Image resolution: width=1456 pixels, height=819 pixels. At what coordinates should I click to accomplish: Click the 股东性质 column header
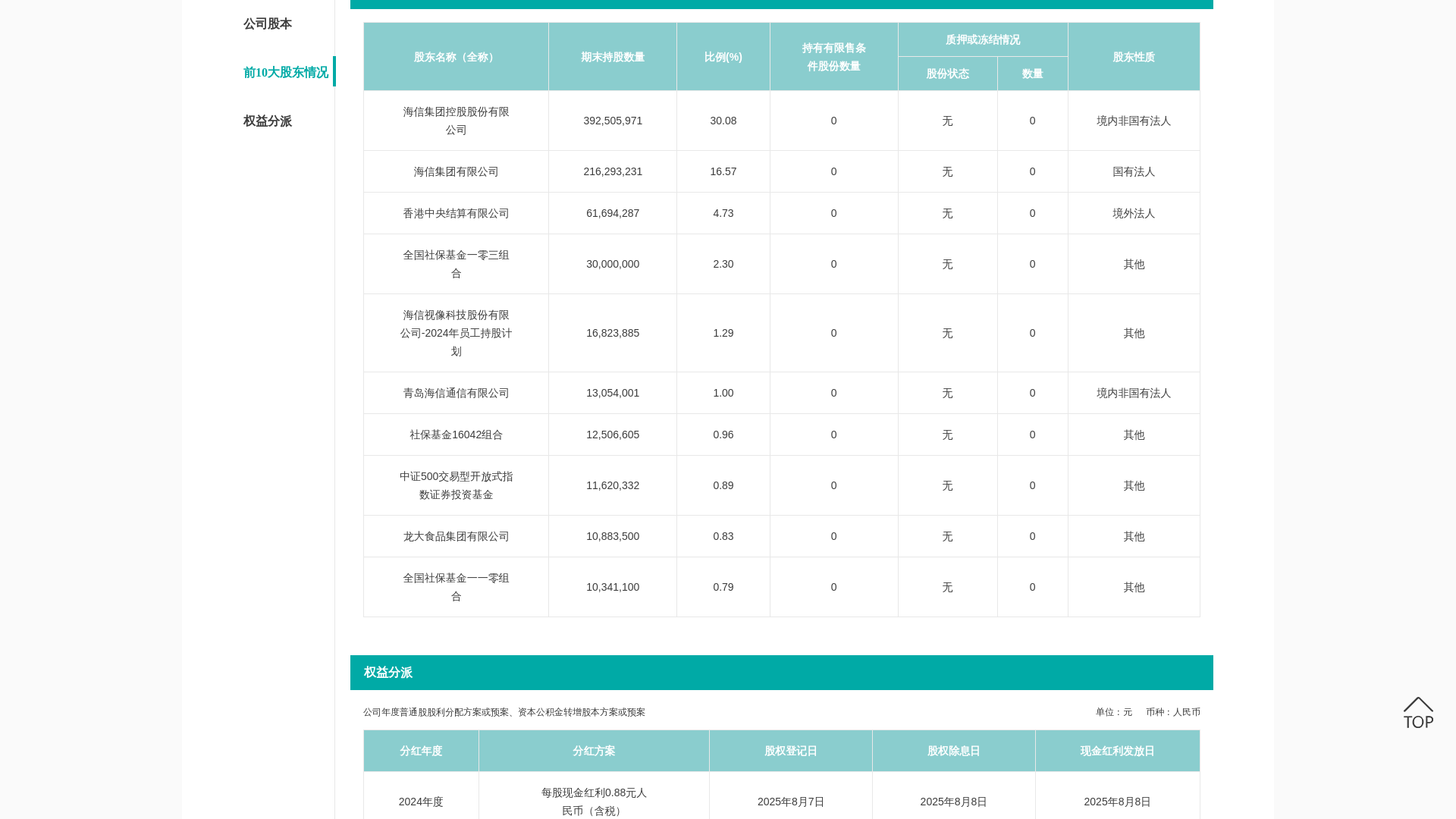tap(1134, 57)
